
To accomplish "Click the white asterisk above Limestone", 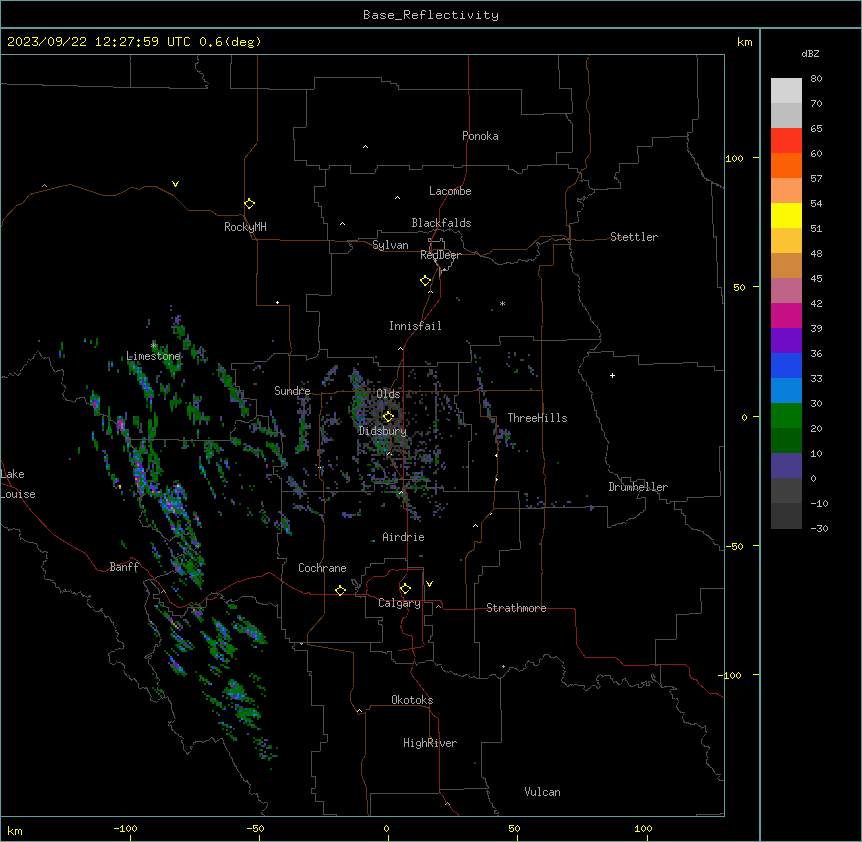I will pos(154,346).
